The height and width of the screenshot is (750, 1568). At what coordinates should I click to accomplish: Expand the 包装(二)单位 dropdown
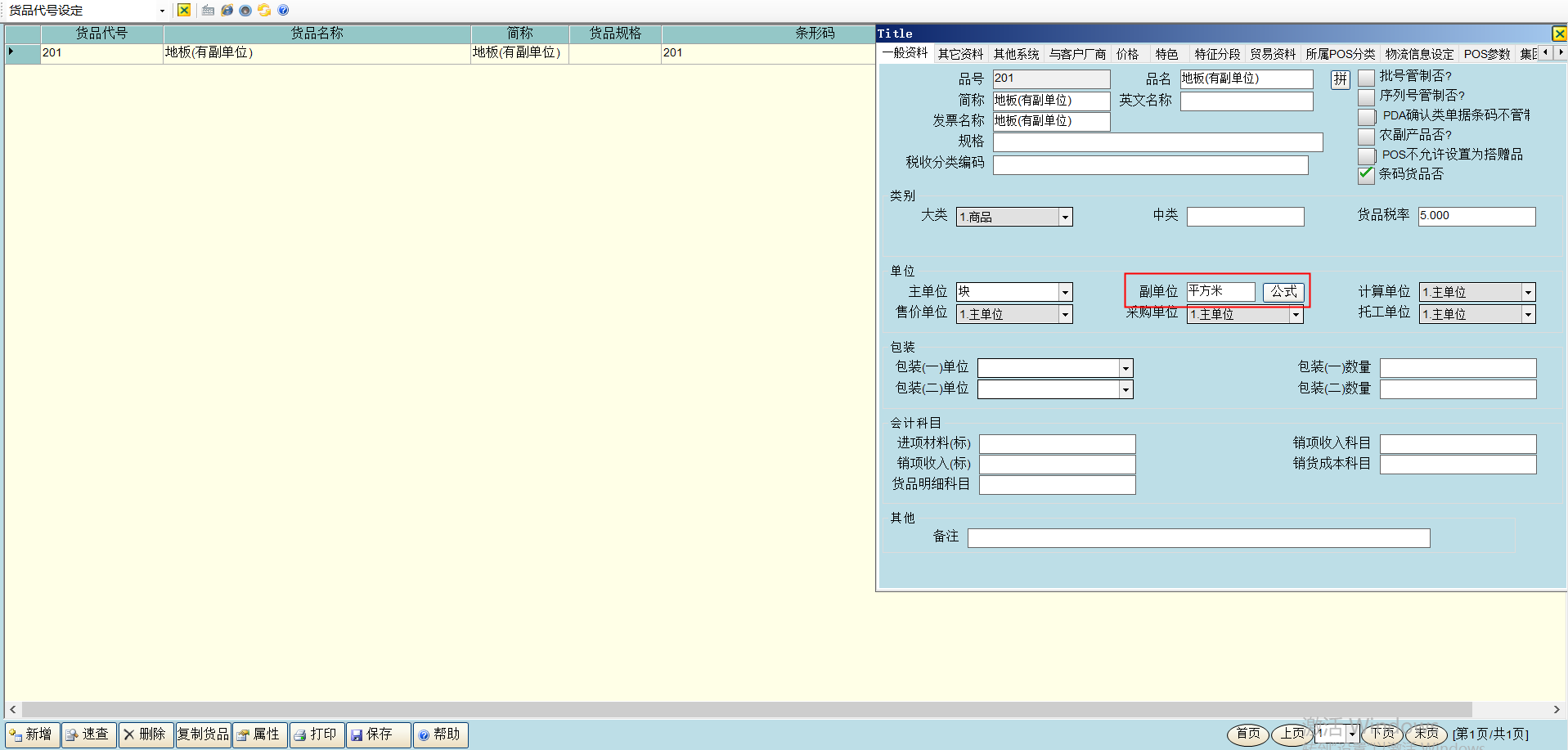(1125, 389)
